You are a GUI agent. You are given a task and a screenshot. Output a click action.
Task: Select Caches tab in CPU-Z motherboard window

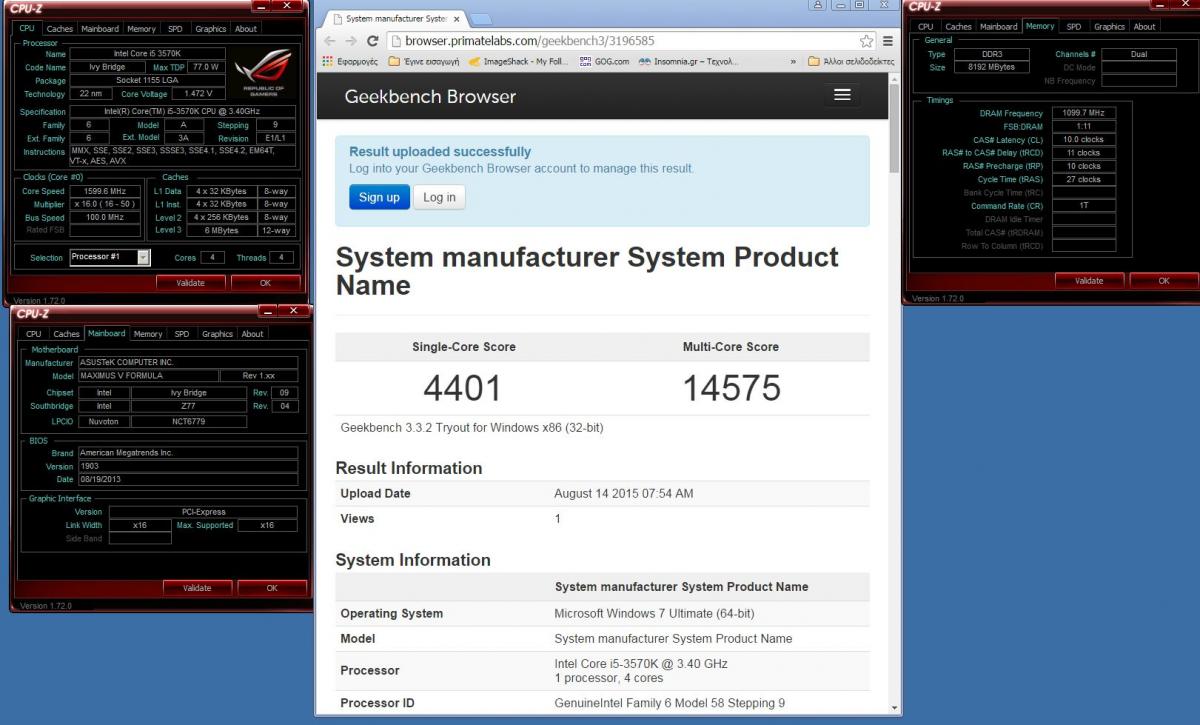tap(66, 334)
